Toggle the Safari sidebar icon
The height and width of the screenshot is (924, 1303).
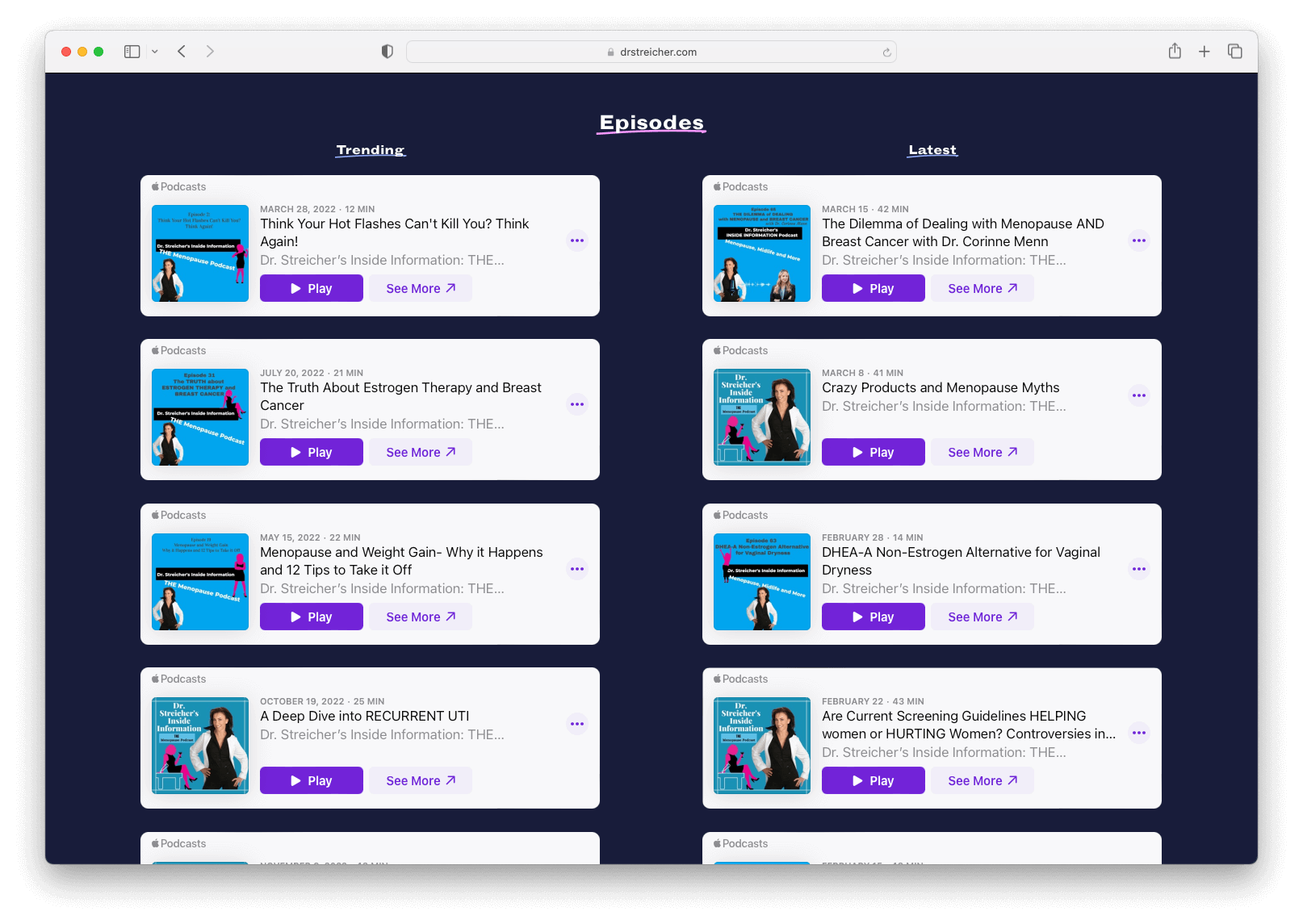point(132,52)
